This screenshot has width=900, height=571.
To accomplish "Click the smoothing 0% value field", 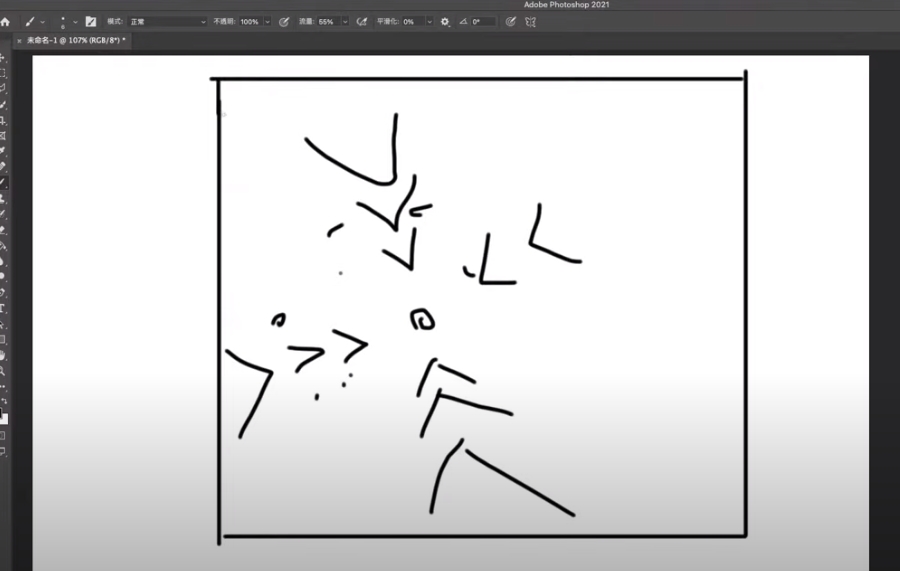I will (x=413, y=22).
